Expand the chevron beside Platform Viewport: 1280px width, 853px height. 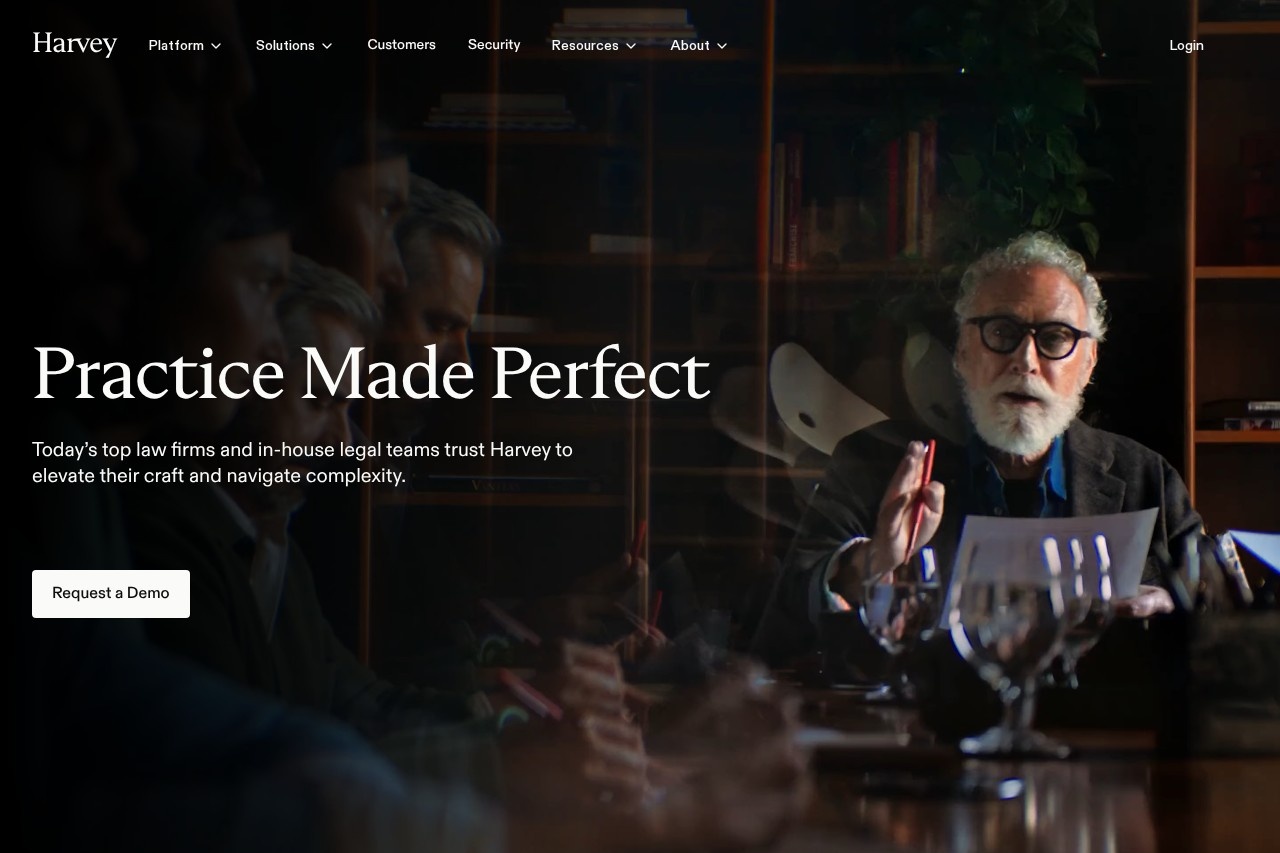[216, 46]
